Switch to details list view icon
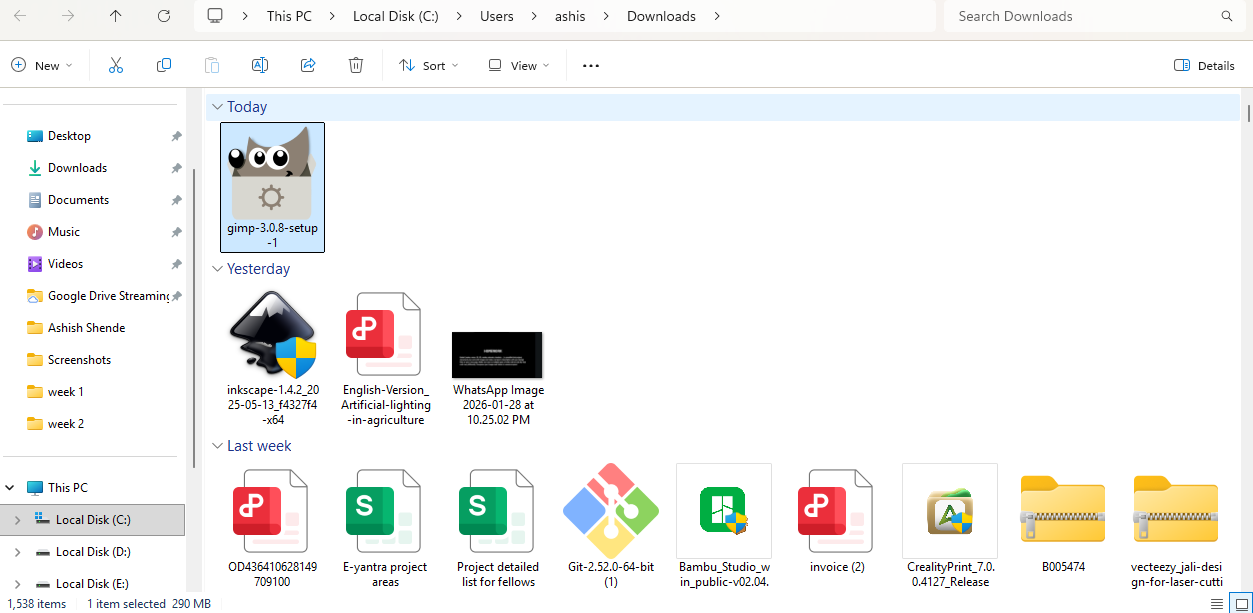 point(1217,603)
